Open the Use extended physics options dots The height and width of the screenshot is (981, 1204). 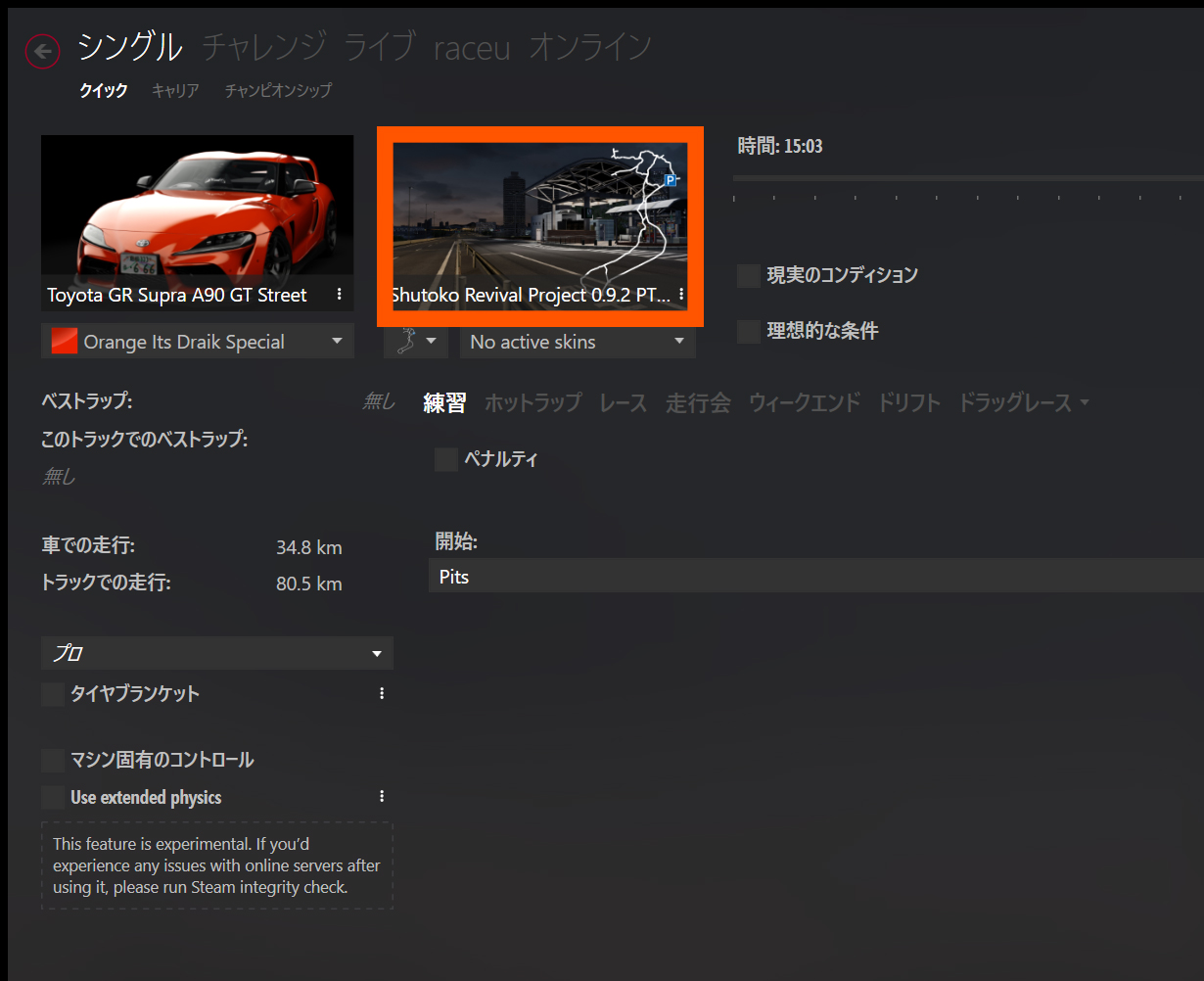click(382, 797)
